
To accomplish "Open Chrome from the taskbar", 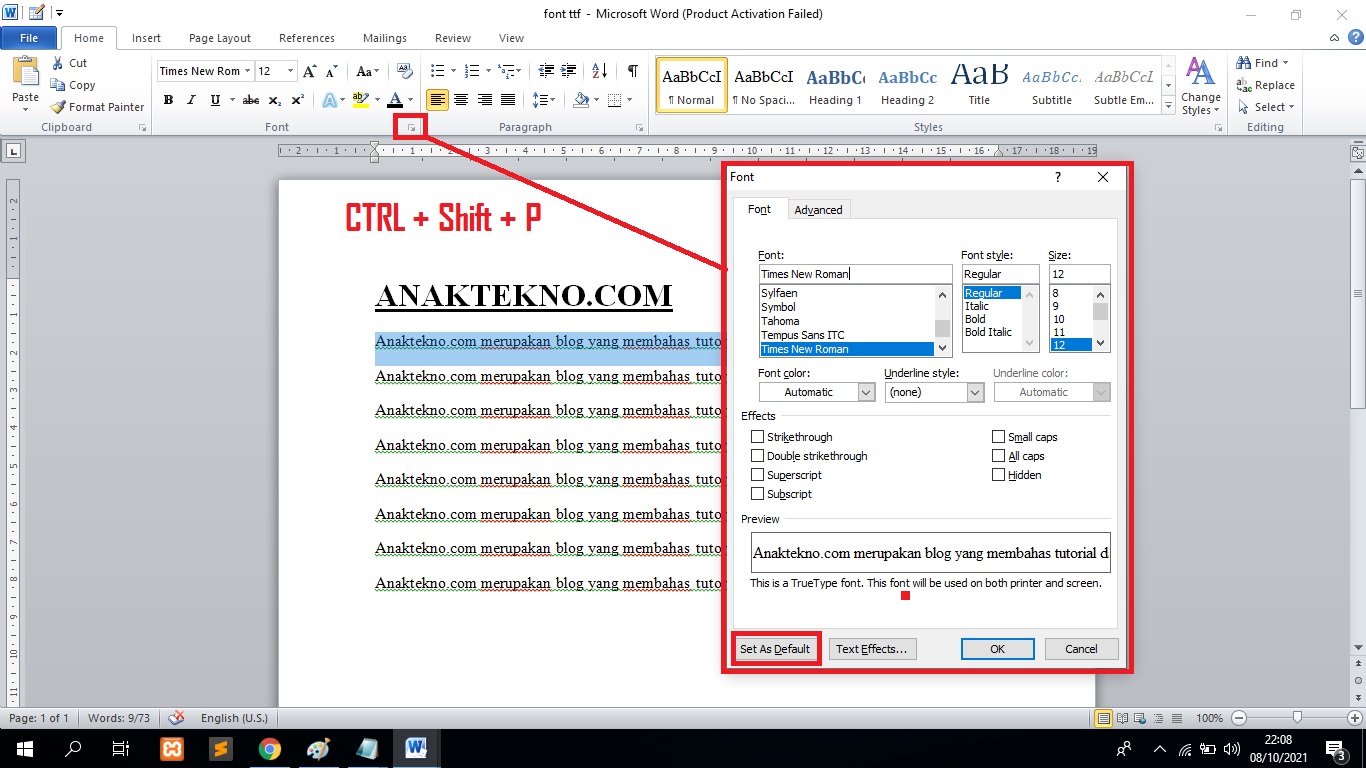I will (269, 748).
